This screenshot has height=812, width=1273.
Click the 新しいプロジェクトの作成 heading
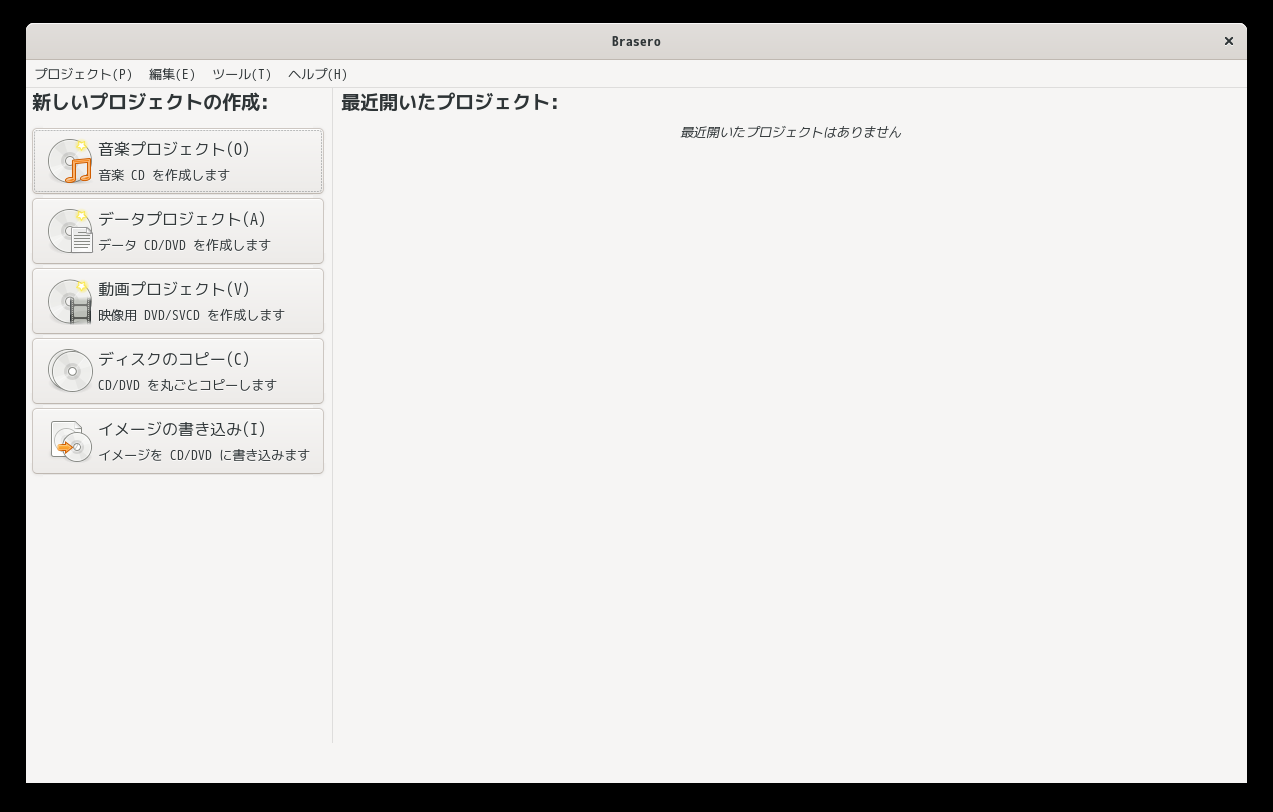(150, 102)
